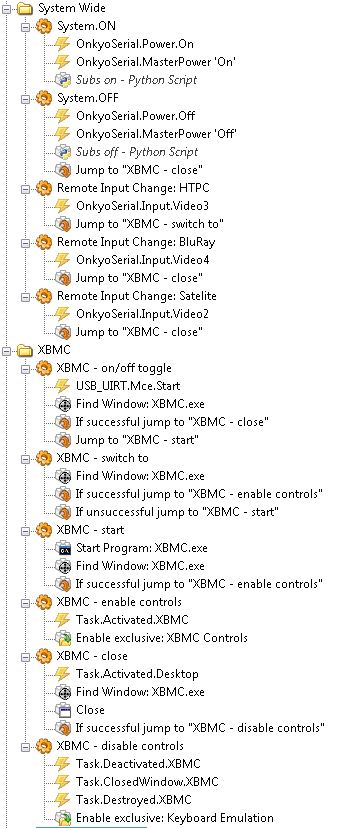Collapse the System.ON macro node
This screenshot has height=828, width=360.
[24, 26]
